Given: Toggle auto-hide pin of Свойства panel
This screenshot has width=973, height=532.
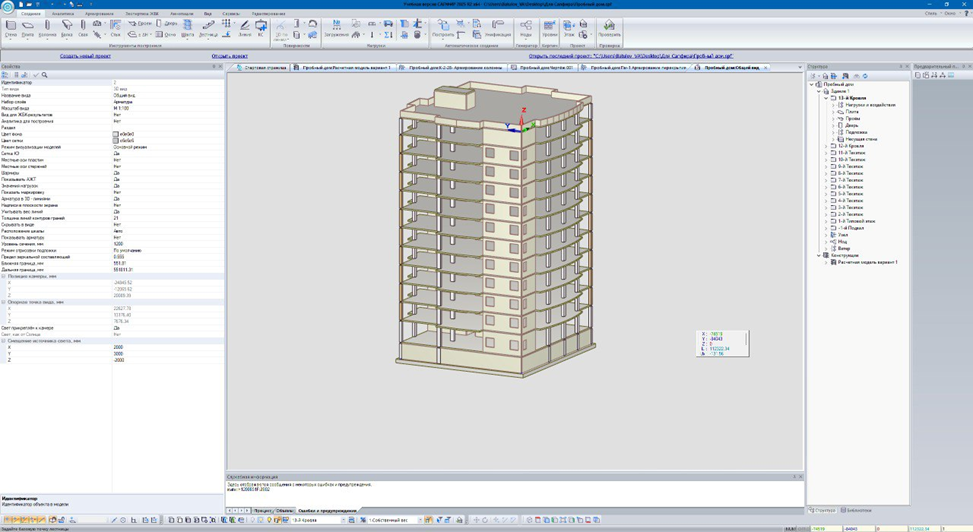Looking at the screenshot, I should (214, 66).
